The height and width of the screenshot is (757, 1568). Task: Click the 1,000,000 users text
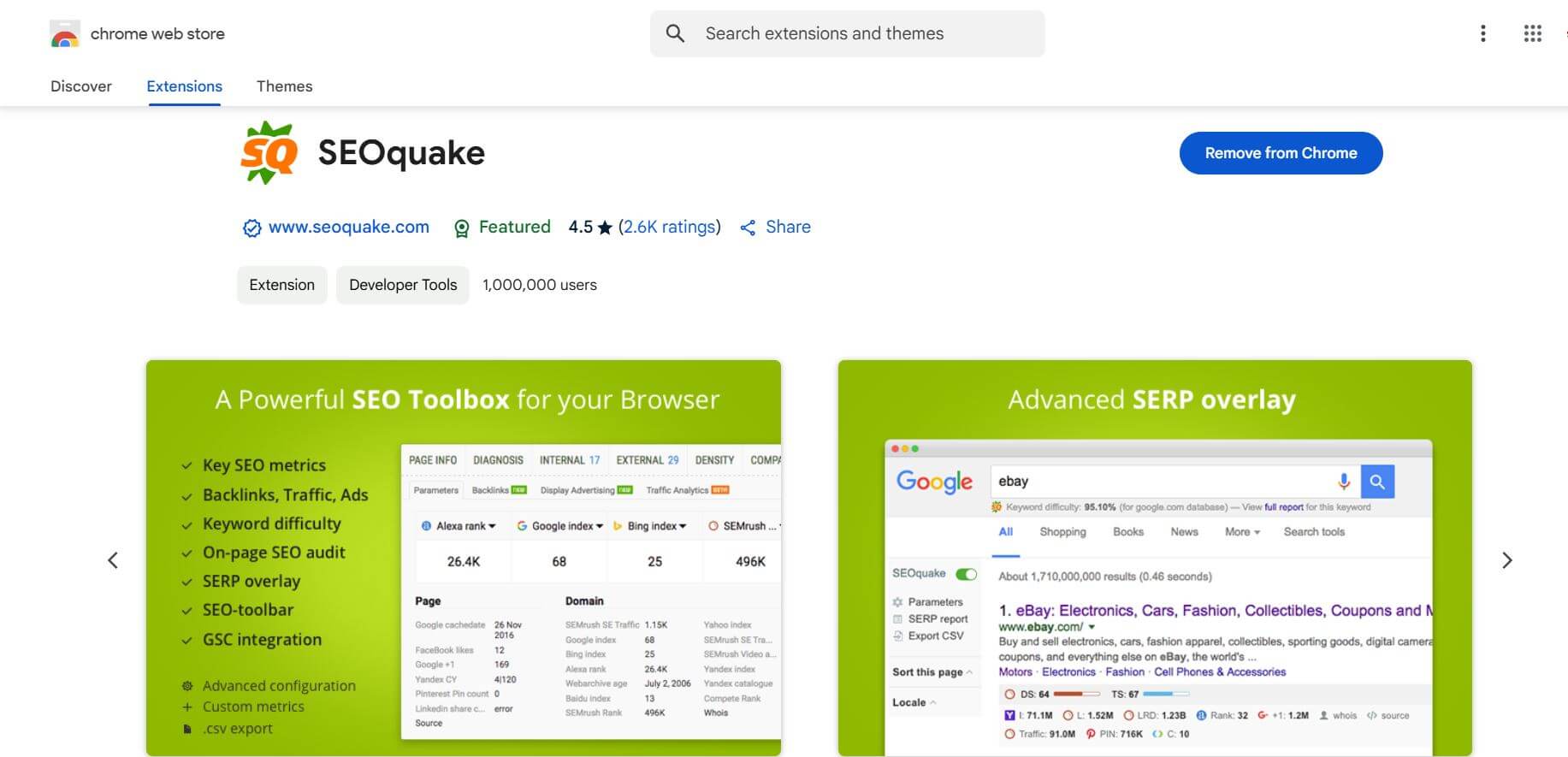click(540, 285)
